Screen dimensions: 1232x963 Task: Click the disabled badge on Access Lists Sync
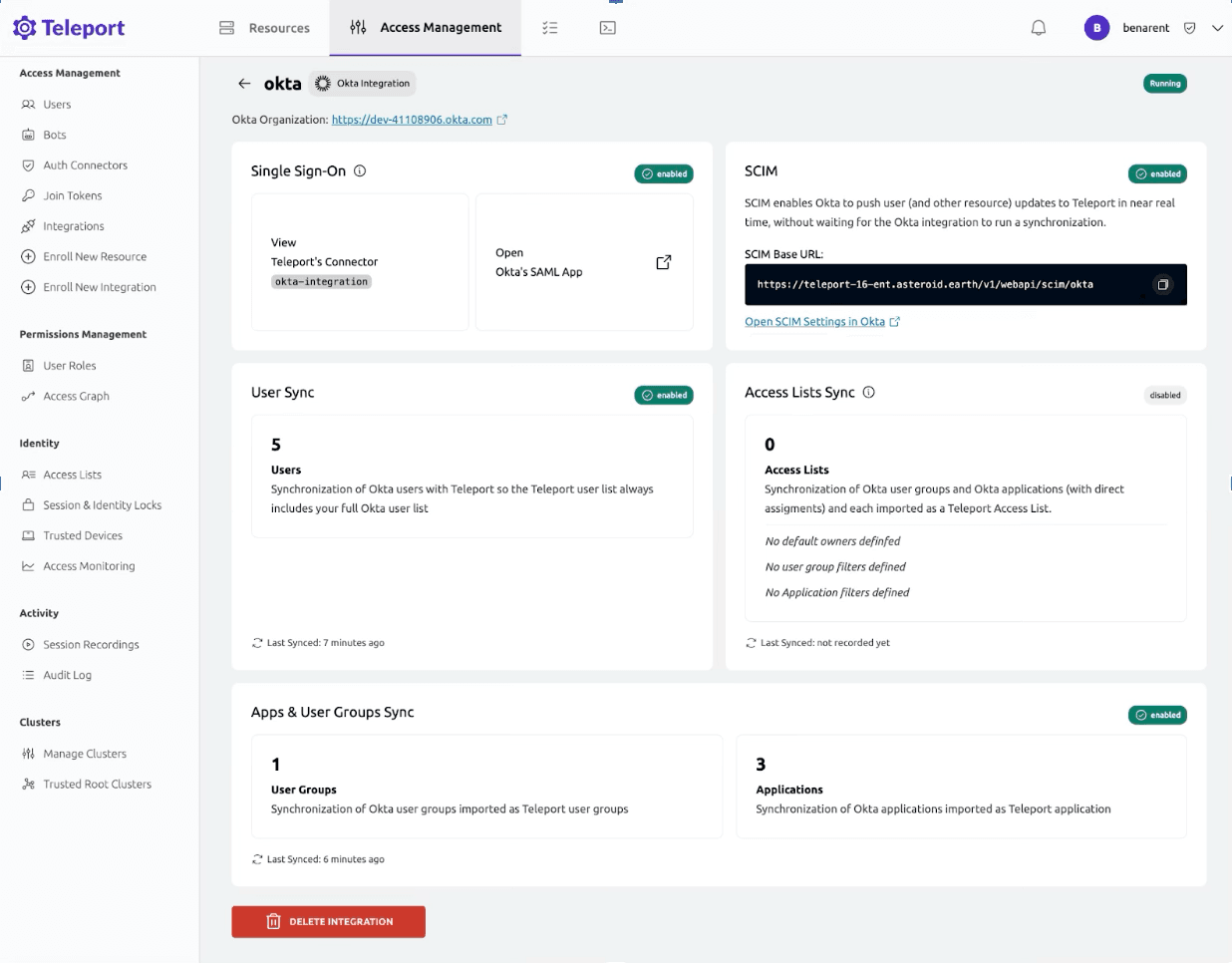(x=1164, y=395)
